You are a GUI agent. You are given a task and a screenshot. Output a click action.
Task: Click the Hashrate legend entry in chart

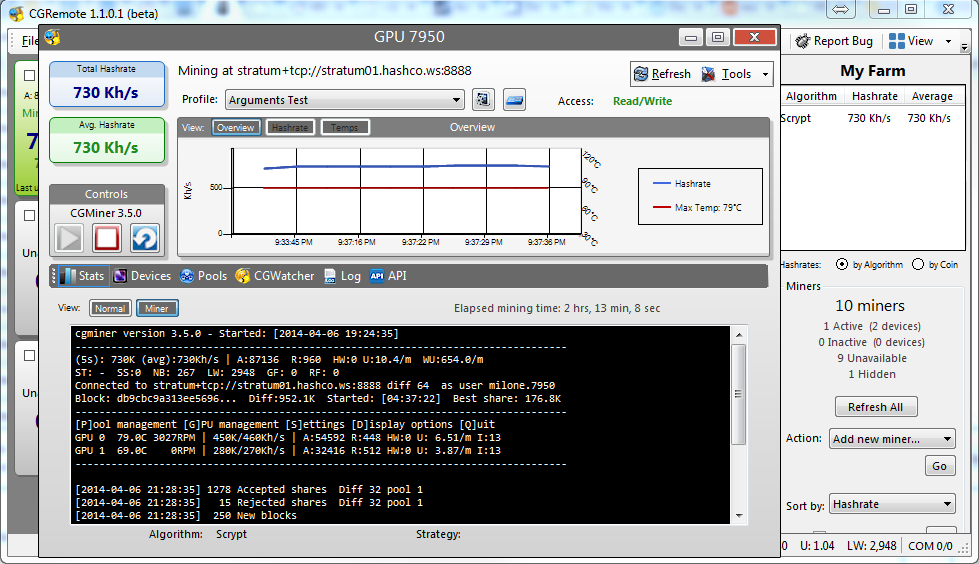(x=682, y=184)
